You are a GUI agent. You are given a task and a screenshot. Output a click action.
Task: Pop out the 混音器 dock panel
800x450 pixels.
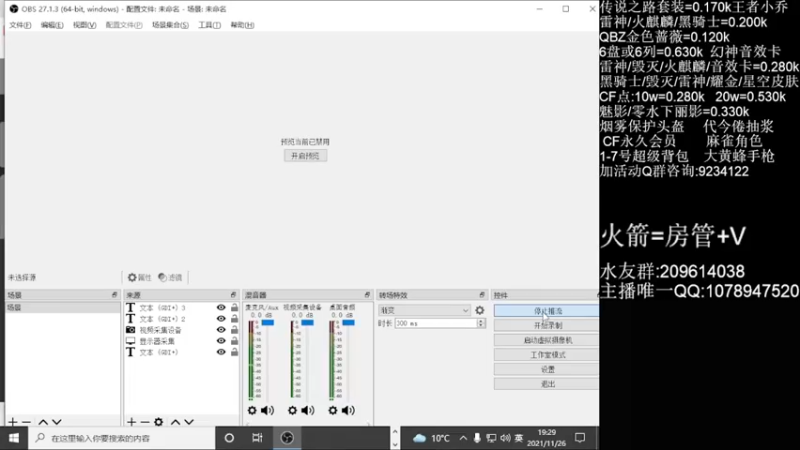[x=367, y=295]
